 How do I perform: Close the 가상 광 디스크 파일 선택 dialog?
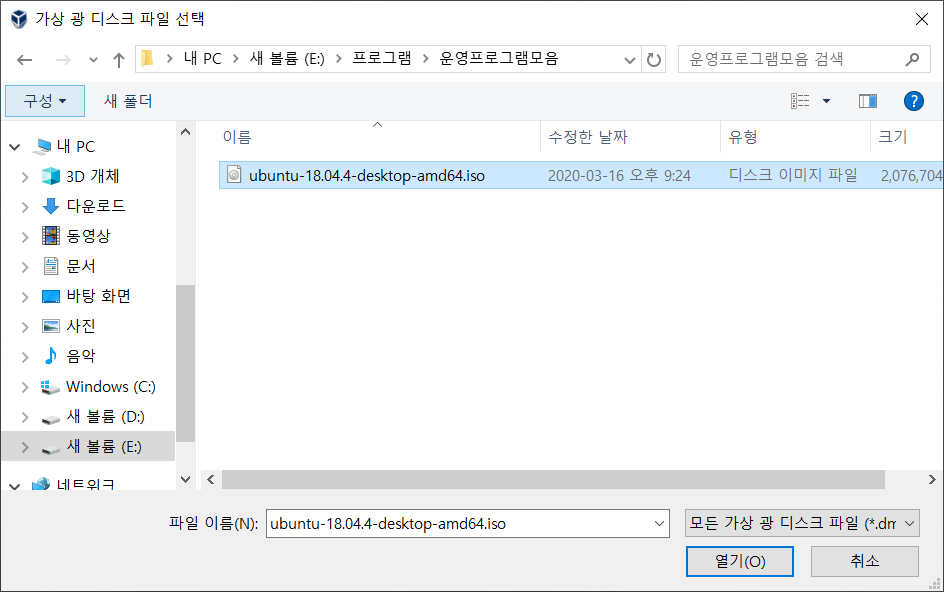click(x=922, y=19)
